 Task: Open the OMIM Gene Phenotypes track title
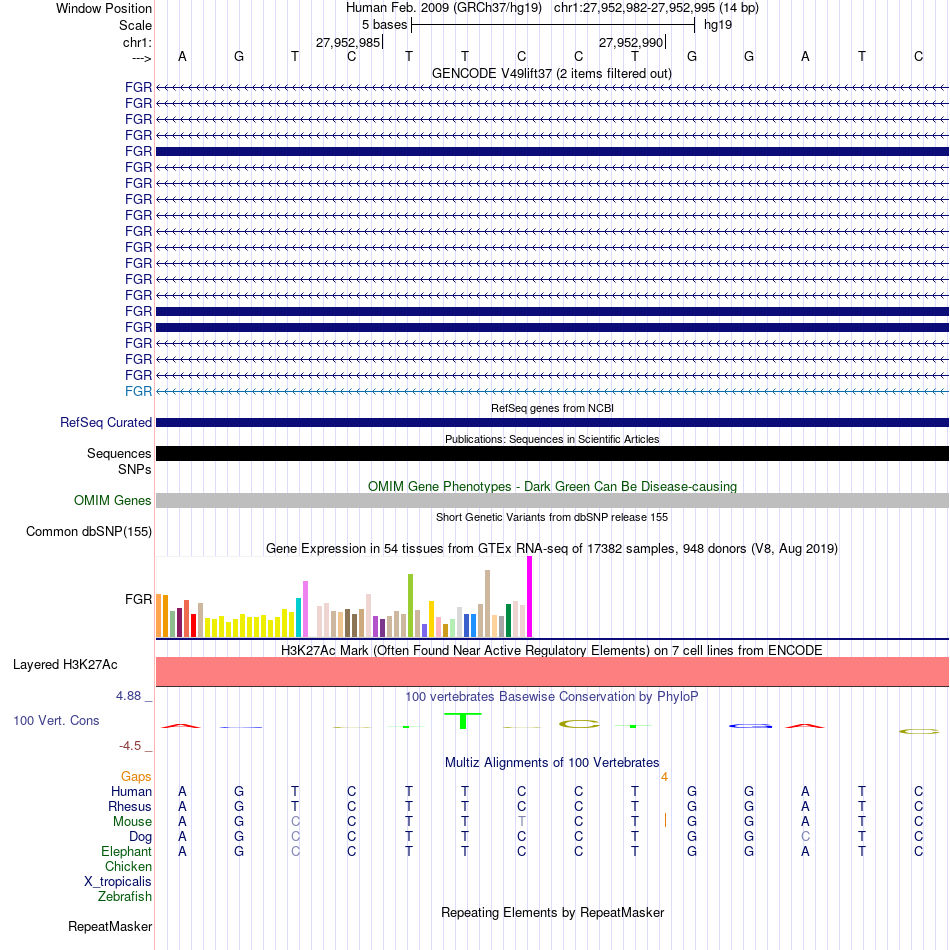coord(552,487)
